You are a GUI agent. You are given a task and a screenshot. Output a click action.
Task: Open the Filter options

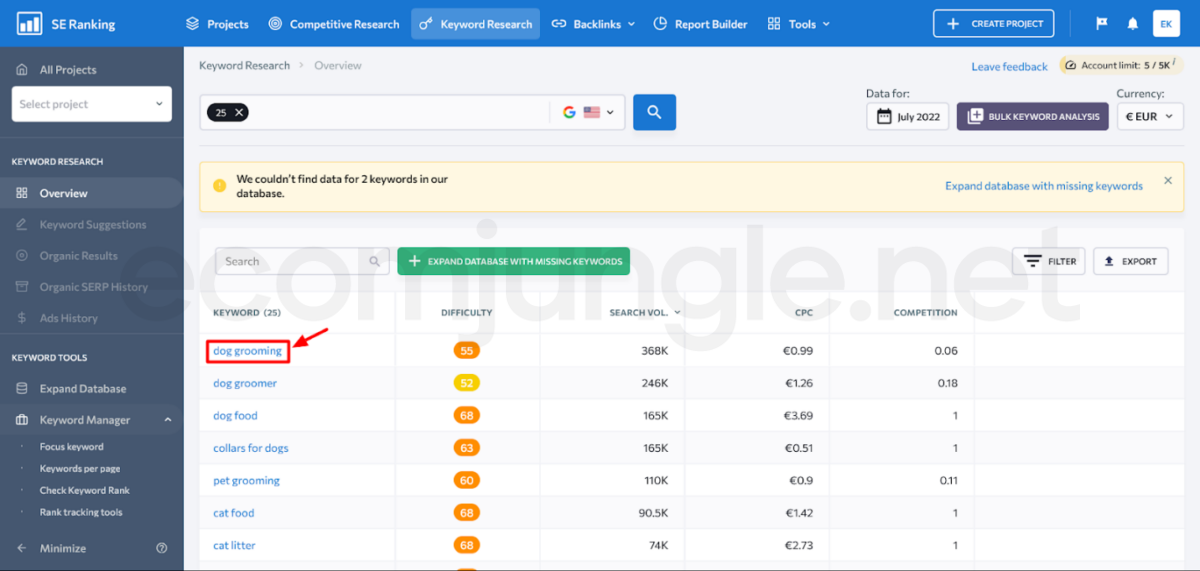[x=1048, y=261]
